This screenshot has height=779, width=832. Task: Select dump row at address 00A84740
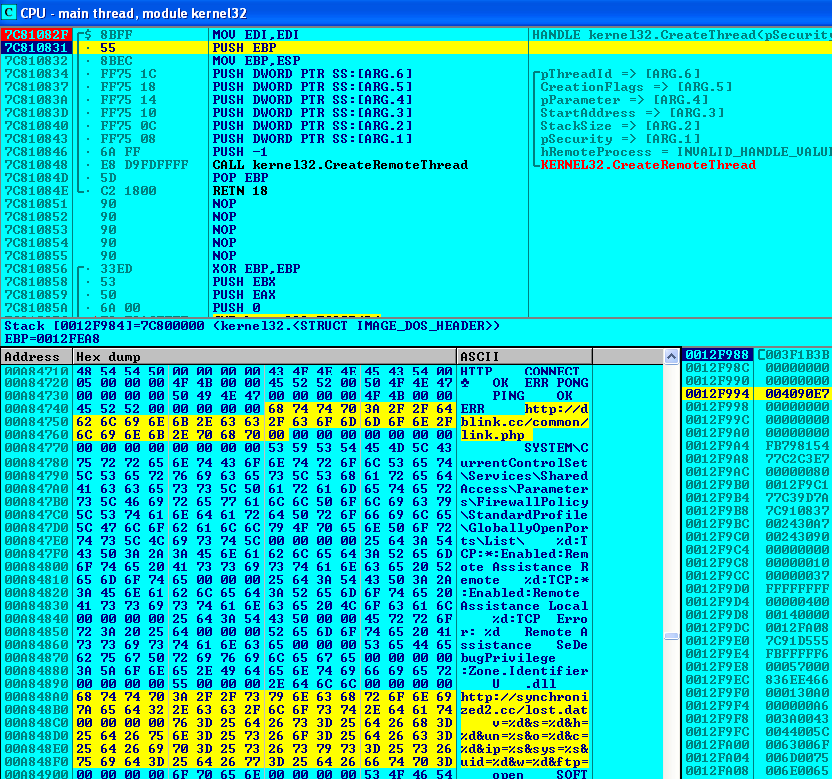(35, 410)
